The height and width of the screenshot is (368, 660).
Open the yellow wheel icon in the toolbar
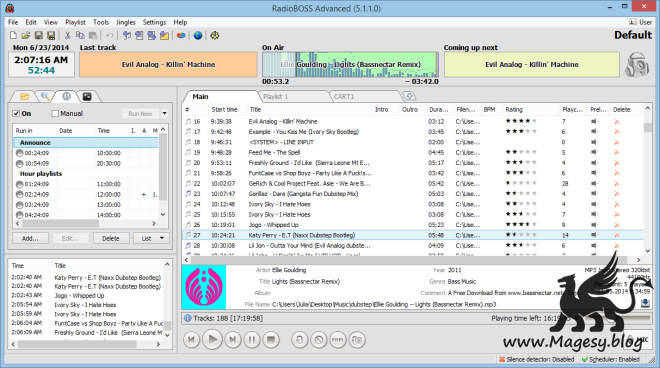click(x=215, y=36)
